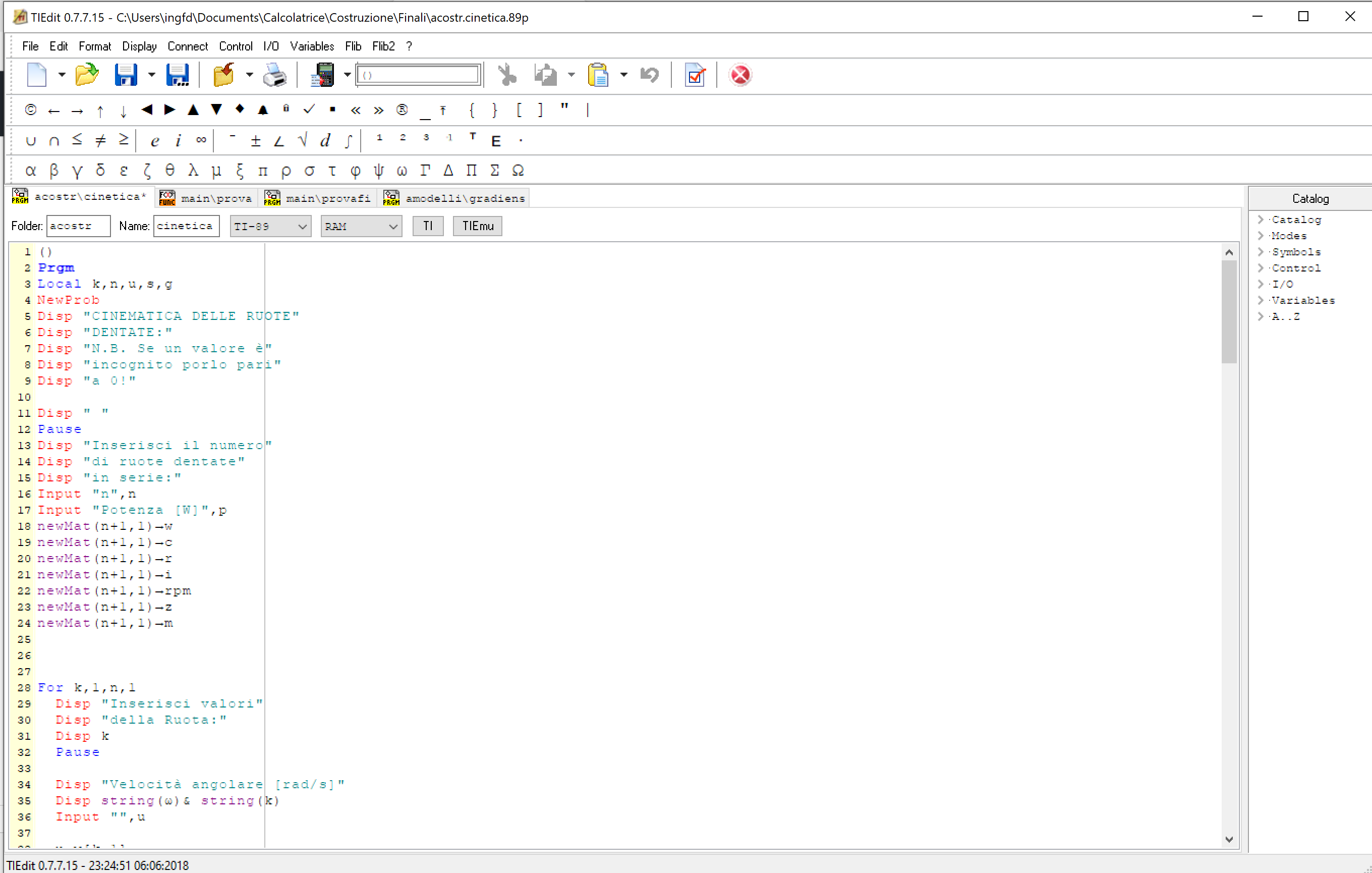Viewport: 1372px width, 873px height.
Task: Insert the not-equal ≠ symbol
Action: click(x=100, y=140)
